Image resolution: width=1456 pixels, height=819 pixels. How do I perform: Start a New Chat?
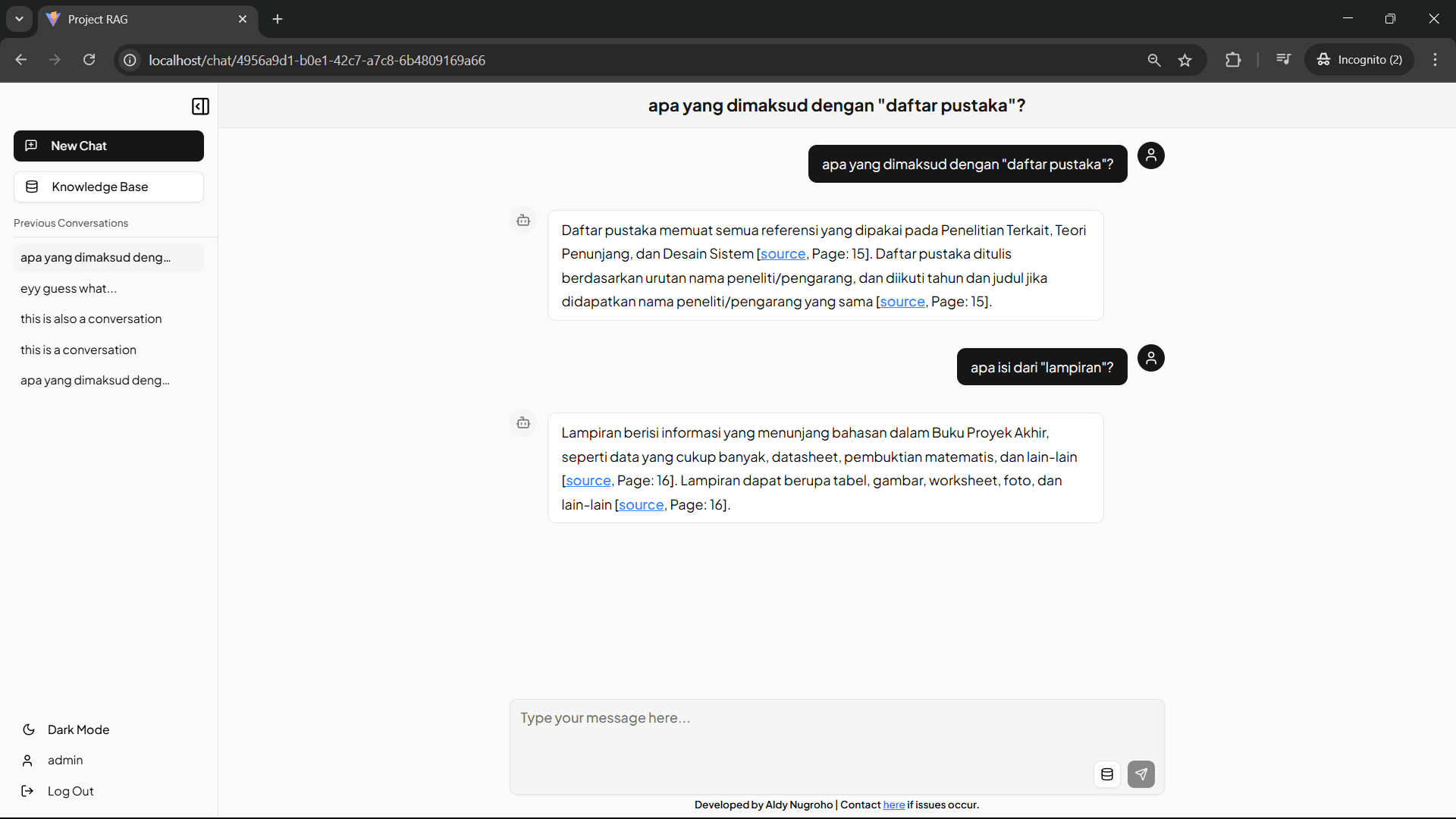point(108,146)
